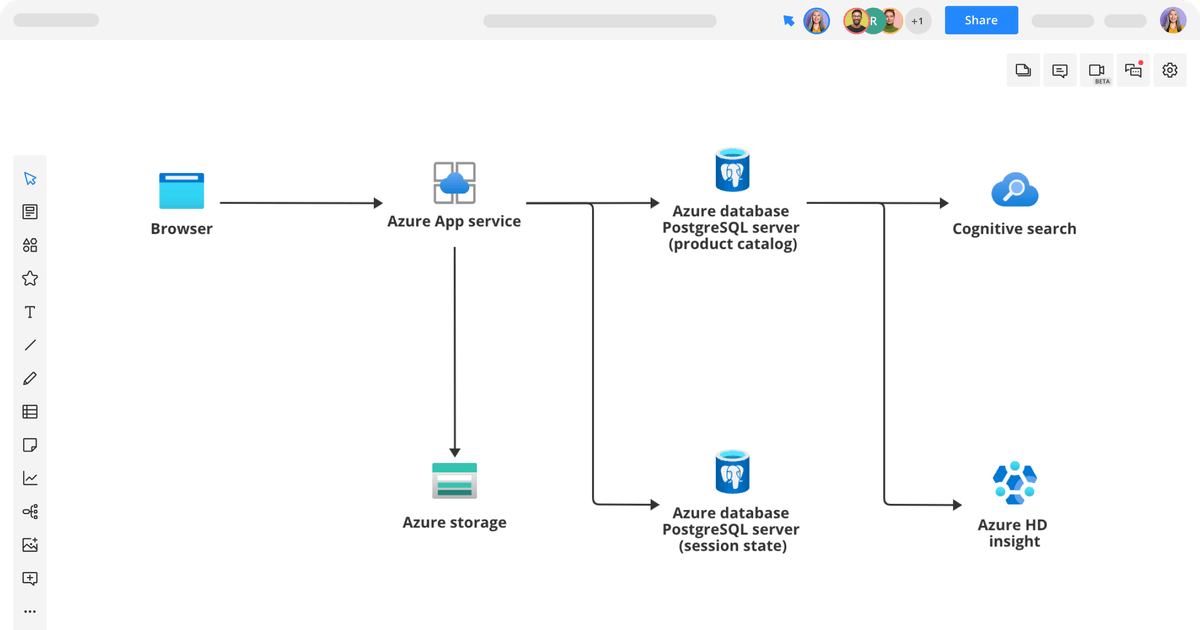Start a video call (BETA)
1200x630 pixels.
[1097, 70]
